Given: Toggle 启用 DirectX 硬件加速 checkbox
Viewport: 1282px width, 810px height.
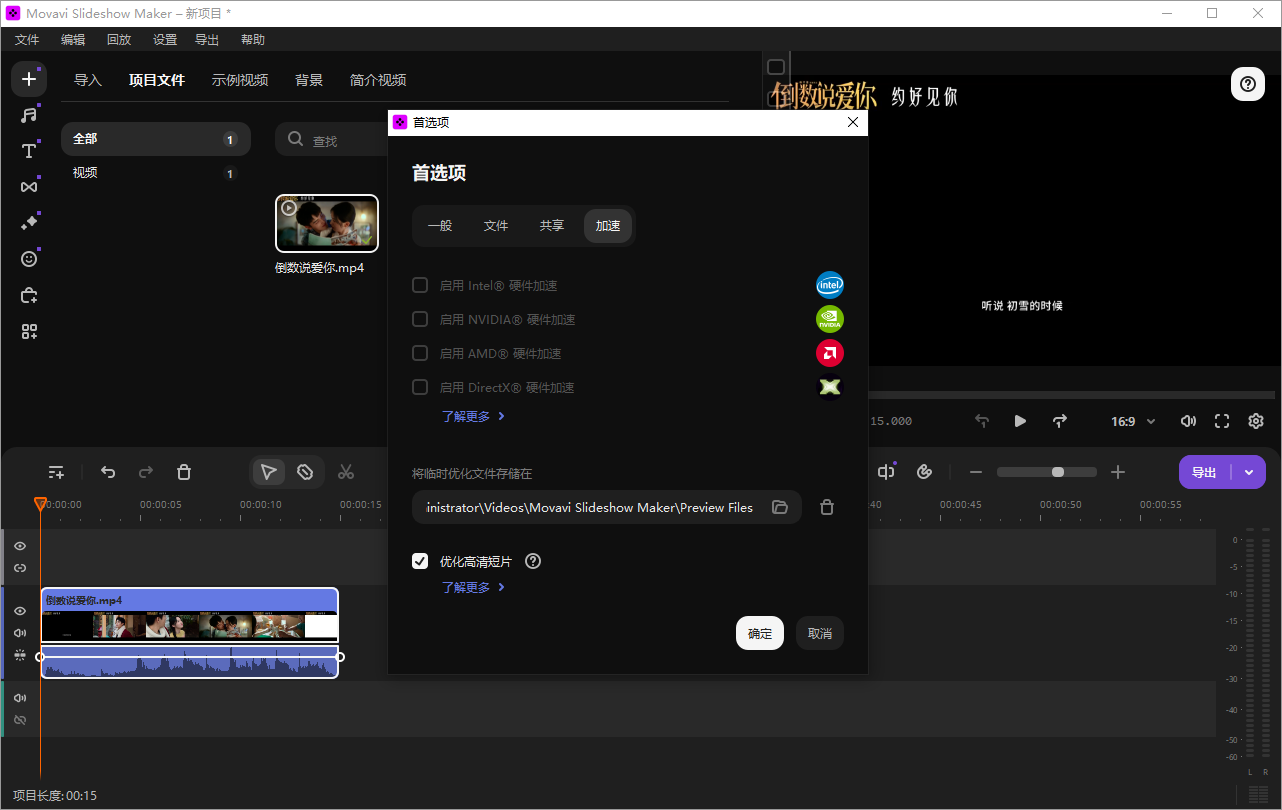Looking at the screenshot, I should pos(420,387).
